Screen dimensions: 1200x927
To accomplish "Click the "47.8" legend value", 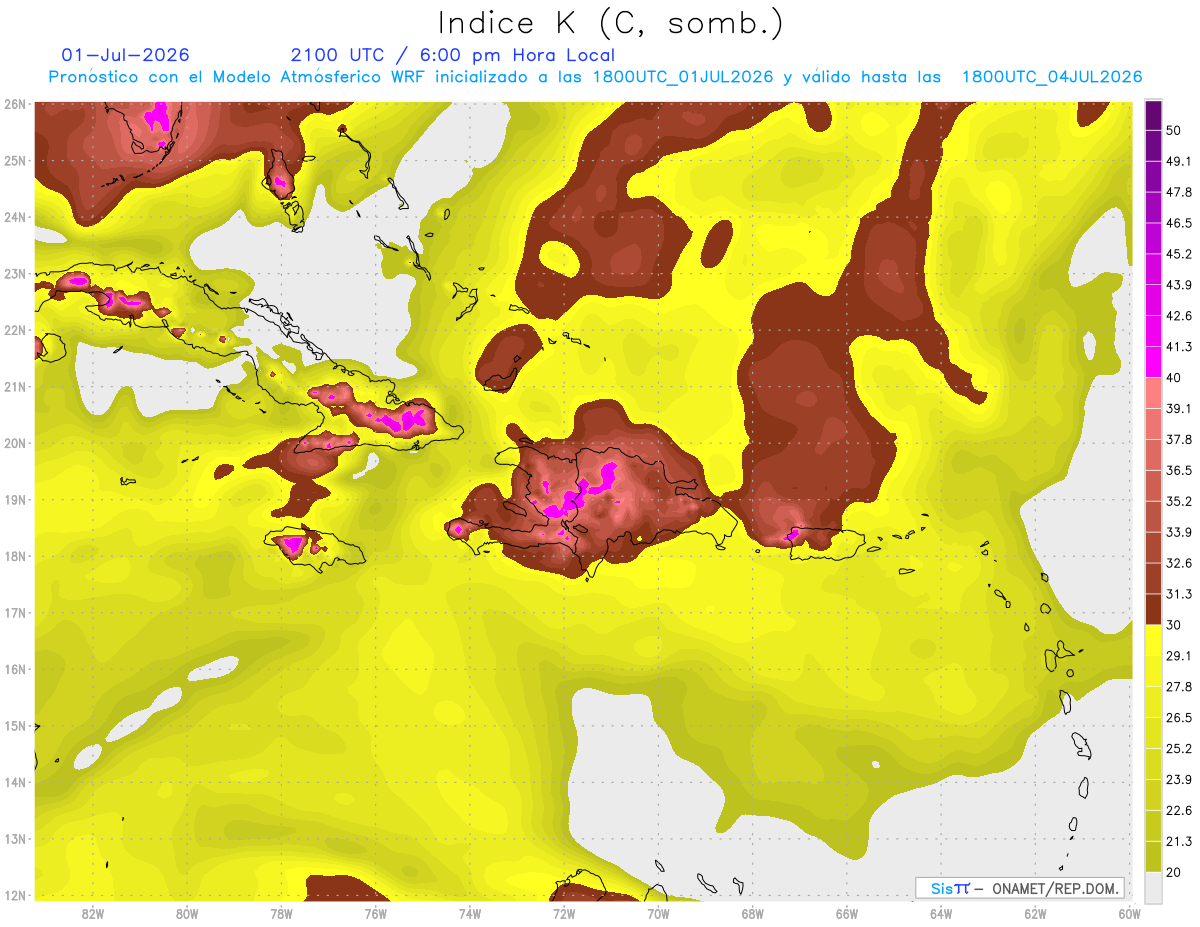I will coord(1178,192).
